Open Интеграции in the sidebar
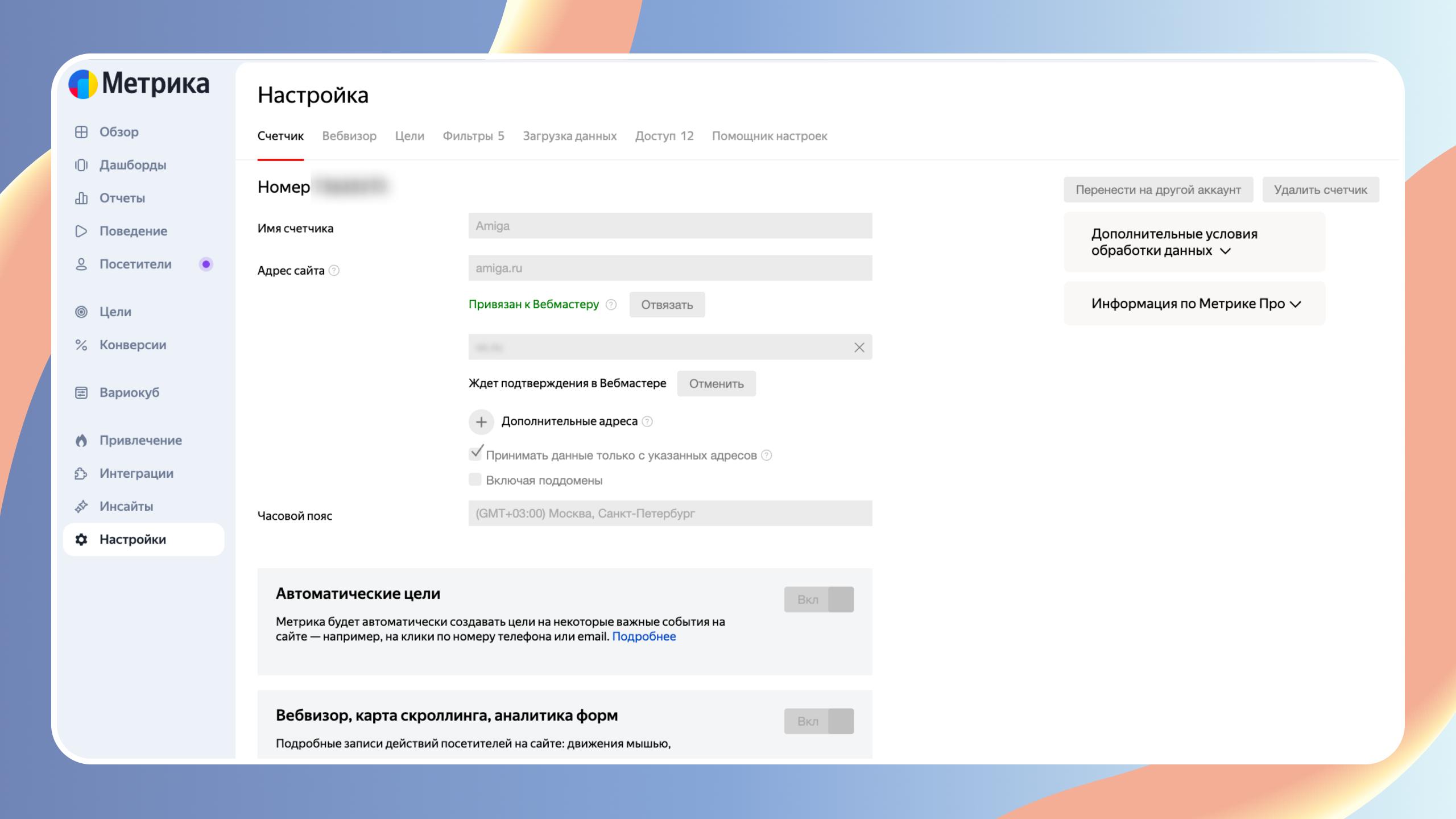 [136, 473]
